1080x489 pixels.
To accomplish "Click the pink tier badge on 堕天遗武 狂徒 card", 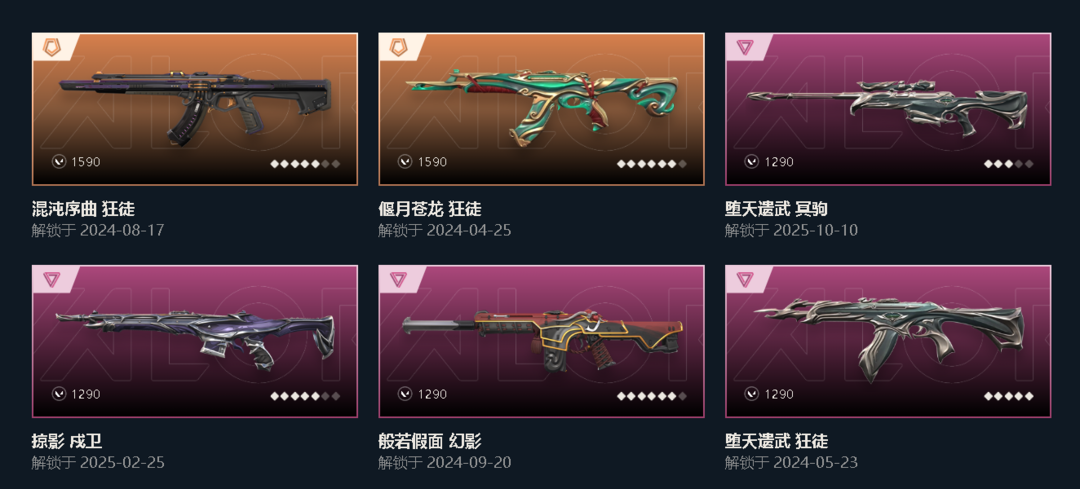I will [x=745, y=279].
